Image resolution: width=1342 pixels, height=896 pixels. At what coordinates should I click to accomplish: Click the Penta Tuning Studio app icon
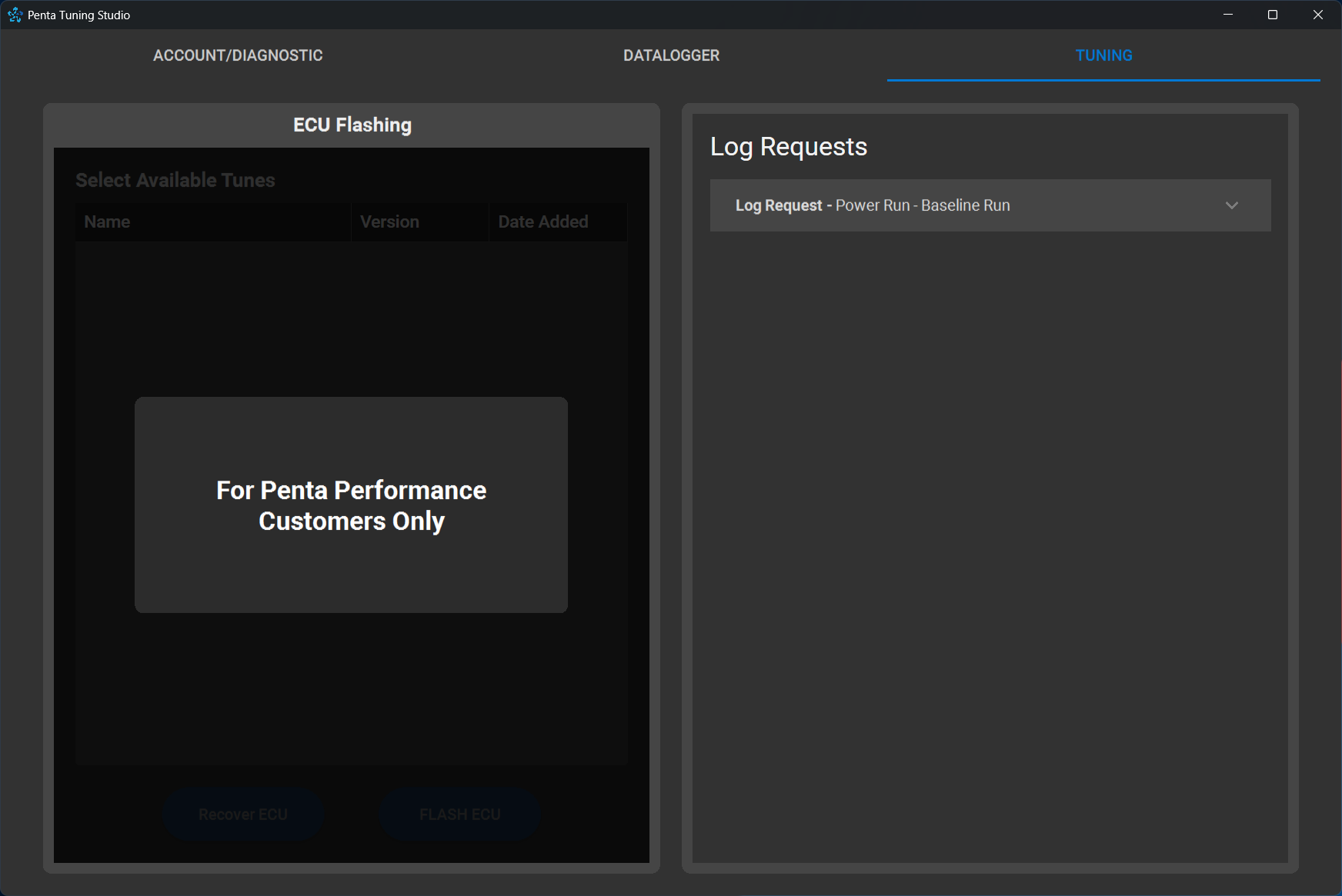tap(15, 15)
